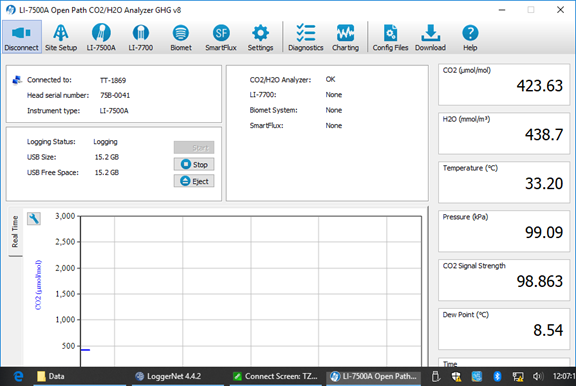Image resolution: width=576 pixels, height=386 pixels.
Task: Click the Logging Status value Logging
Action: tap(105, 142)
